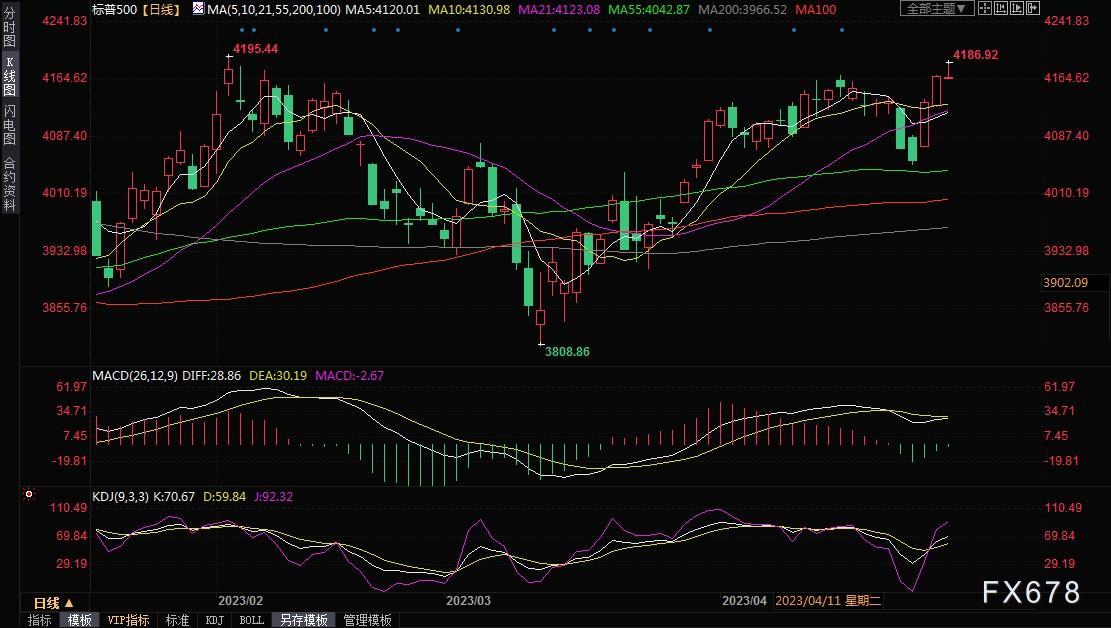
Task: Click MA55:4042.87 value
Action: coord(648,9)
